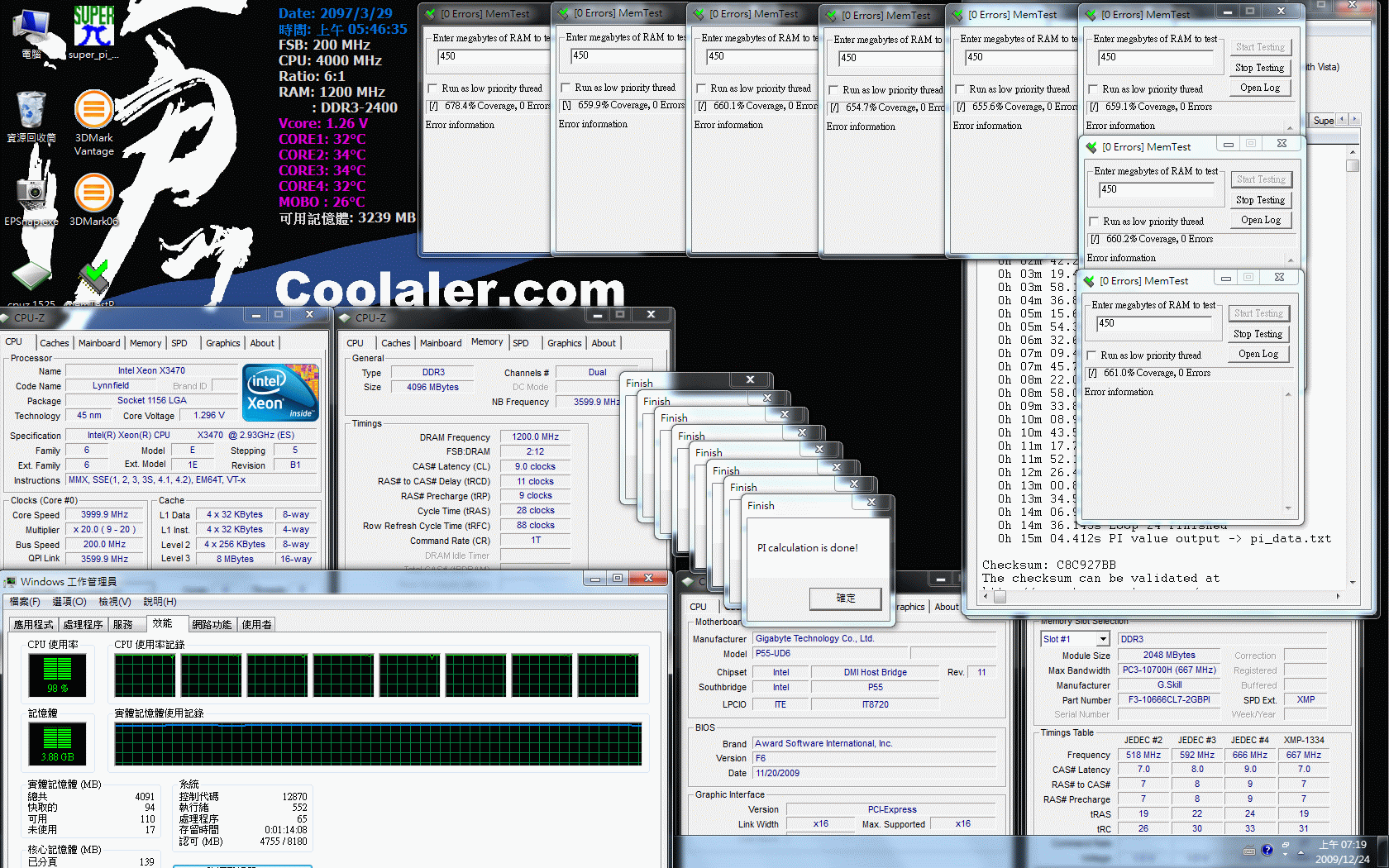Click the Gigabyte Technology Co., Ltd. manufacturer field
This screenshot has height=868, width=1389.
(874, 639)
